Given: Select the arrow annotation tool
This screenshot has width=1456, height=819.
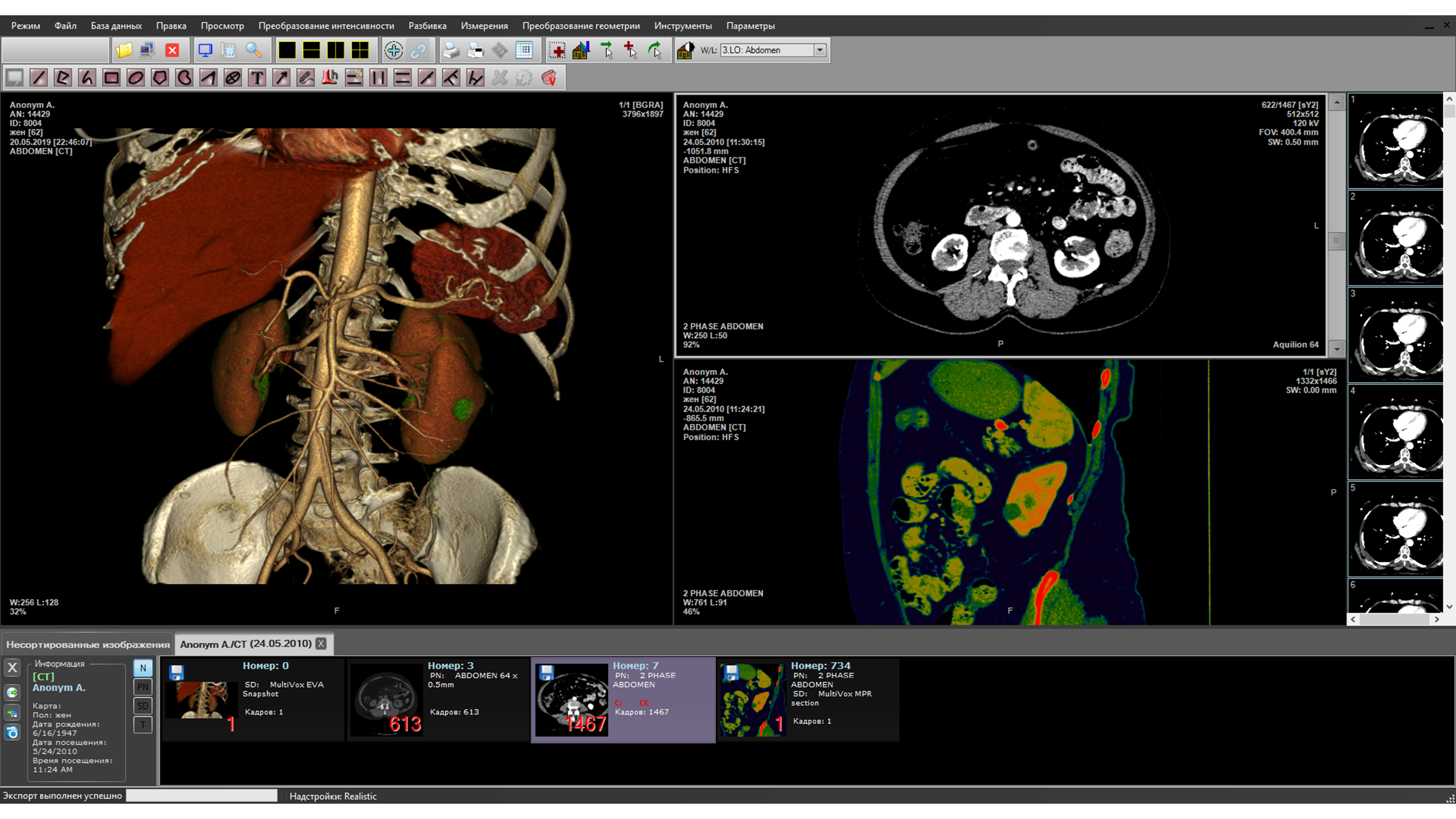Looking at the screenshot, I should 281,78.
